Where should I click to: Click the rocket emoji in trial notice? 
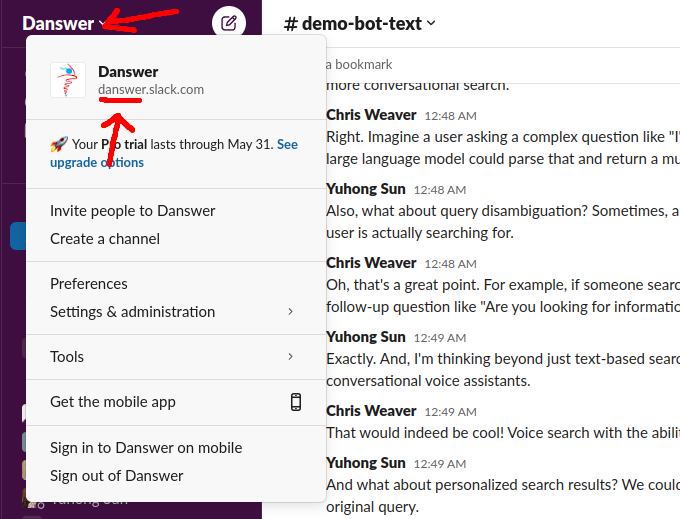[x=58, y=145]
